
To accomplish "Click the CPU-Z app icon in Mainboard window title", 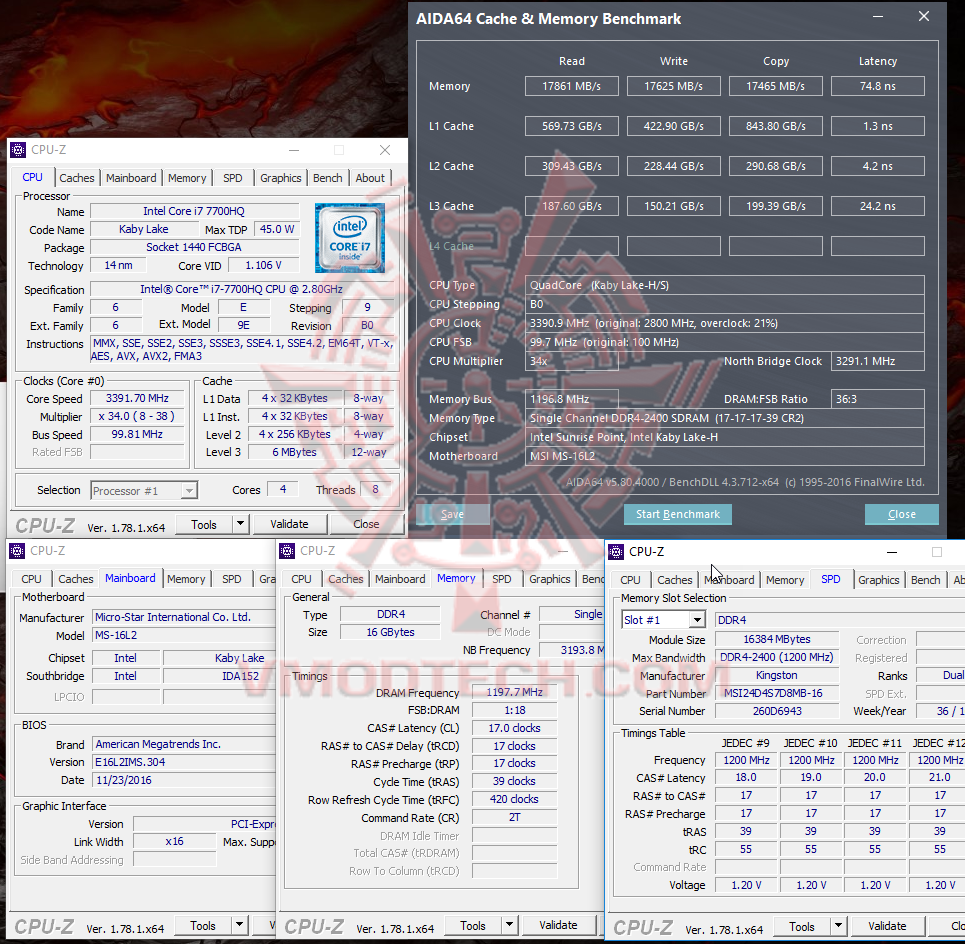I will click(x=17, y=551).
